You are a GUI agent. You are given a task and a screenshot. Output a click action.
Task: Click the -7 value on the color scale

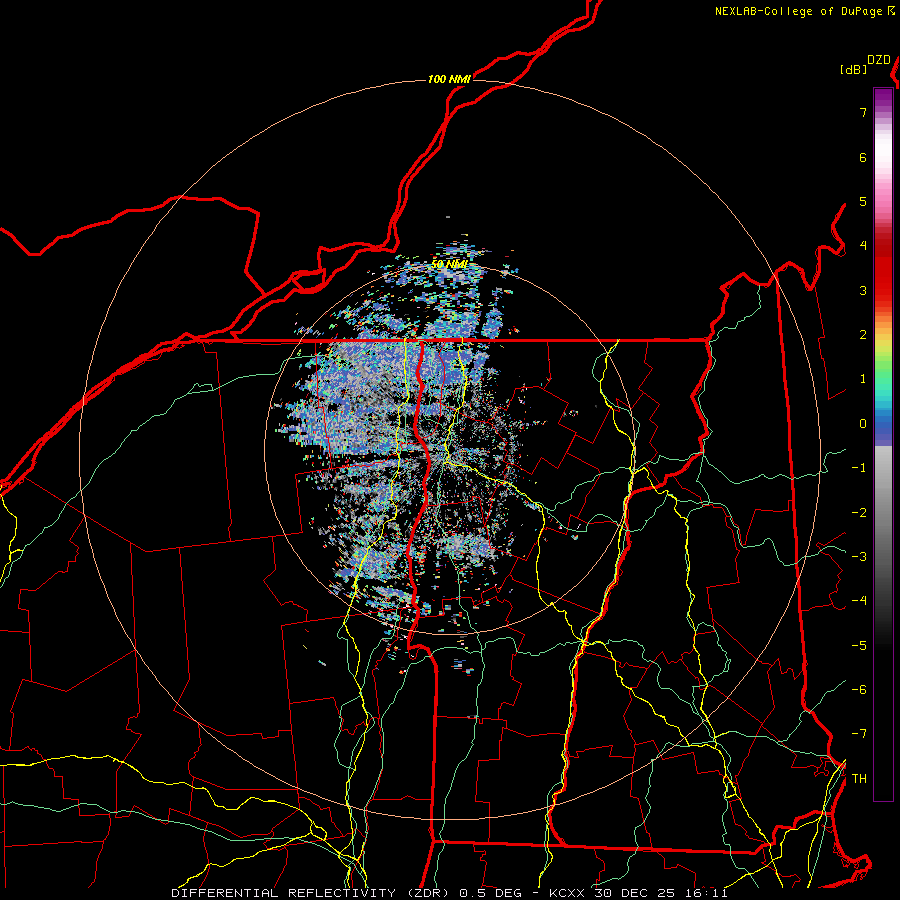point(859,734)
